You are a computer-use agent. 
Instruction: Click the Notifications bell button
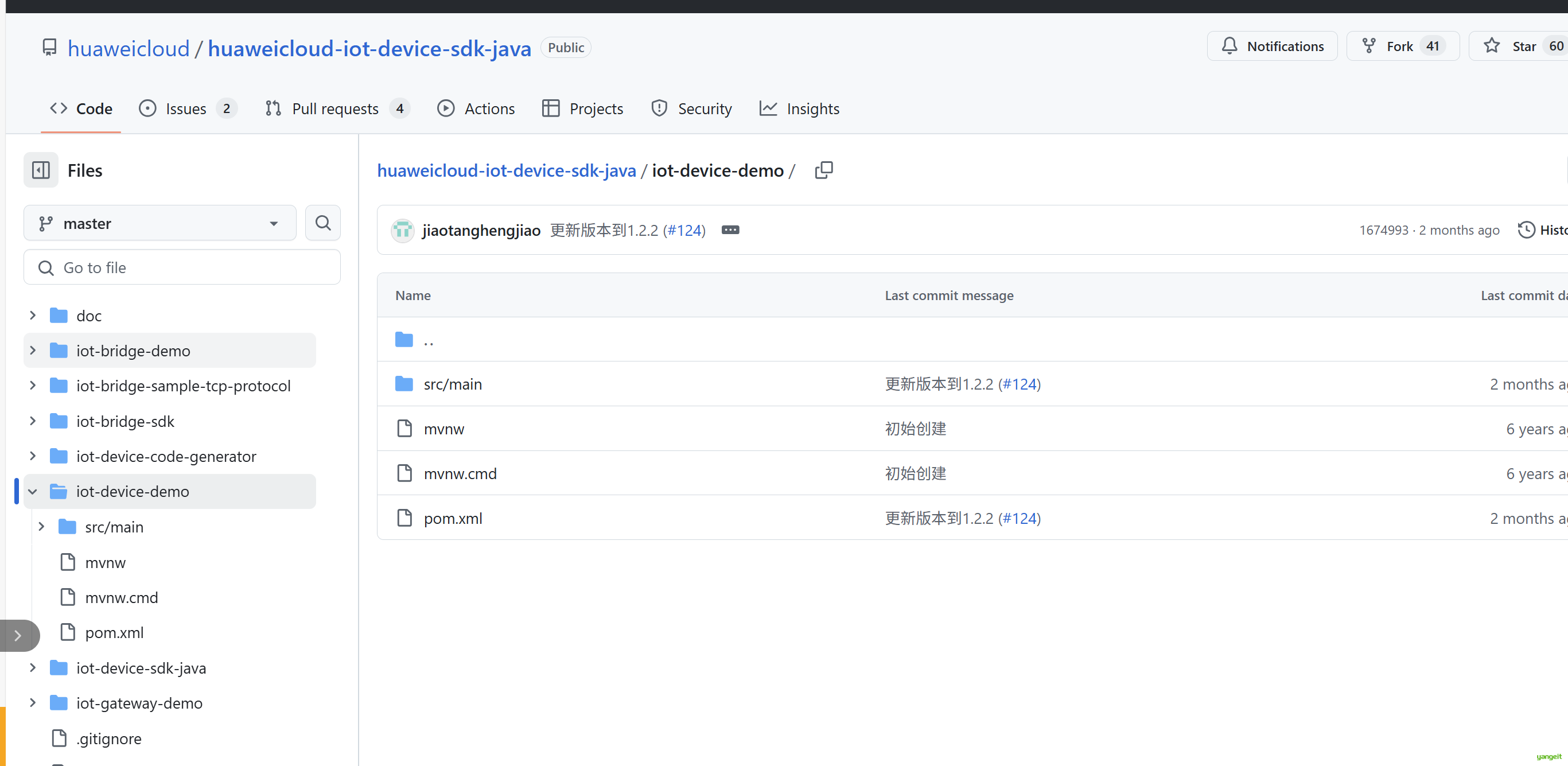pos(1272,46)
